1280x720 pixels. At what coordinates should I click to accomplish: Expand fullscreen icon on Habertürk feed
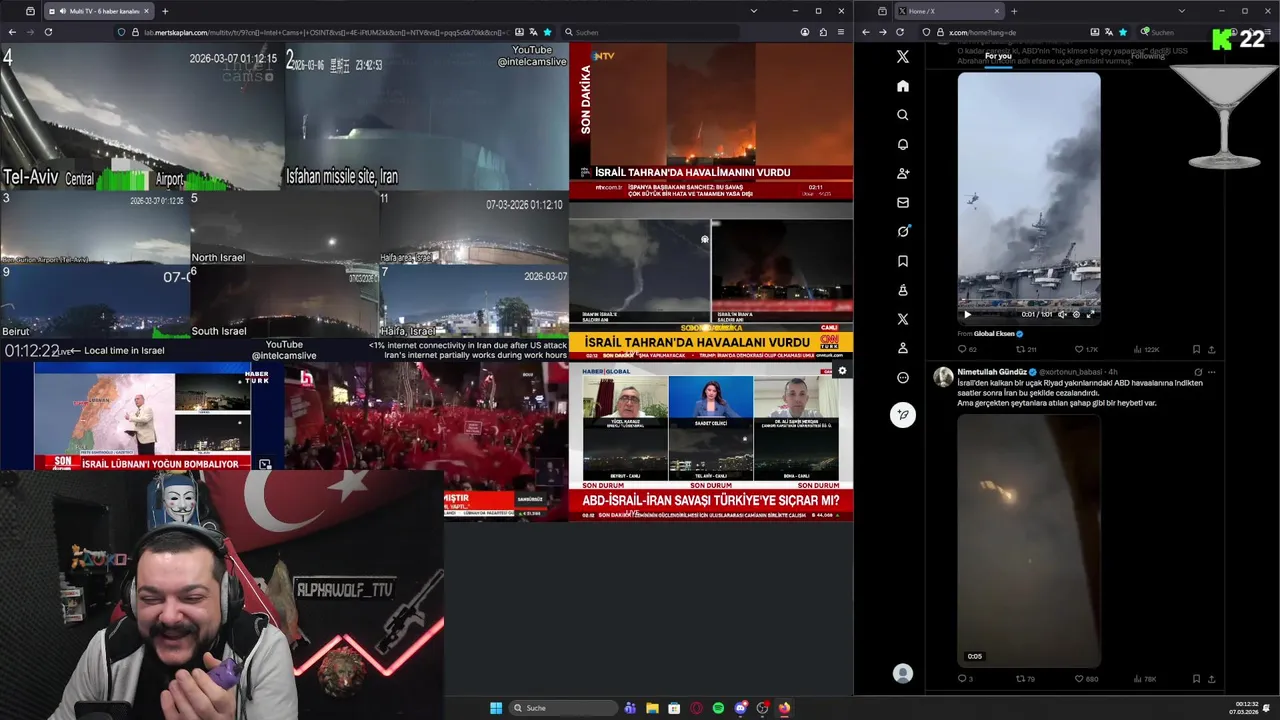coord(265,464)
